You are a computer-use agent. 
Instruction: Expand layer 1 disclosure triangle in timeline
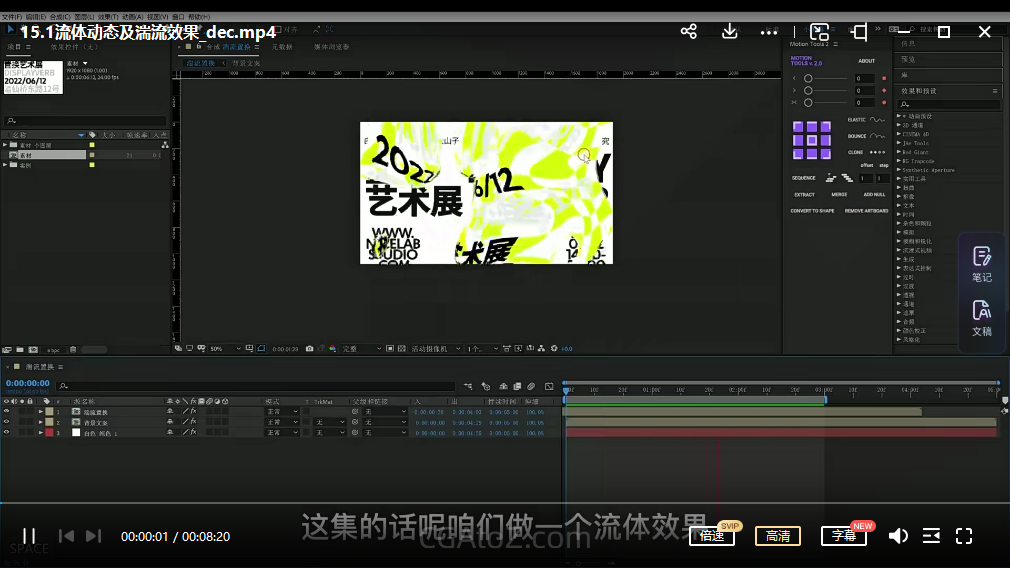pyautogui.click(x=41, y=411)
